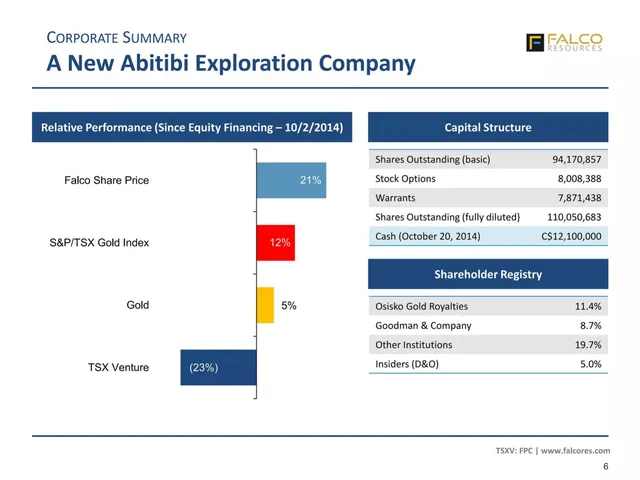The image size is (640, 480).
Task: Select the dark blue TSX Venture bar
Action: (218, 367)
